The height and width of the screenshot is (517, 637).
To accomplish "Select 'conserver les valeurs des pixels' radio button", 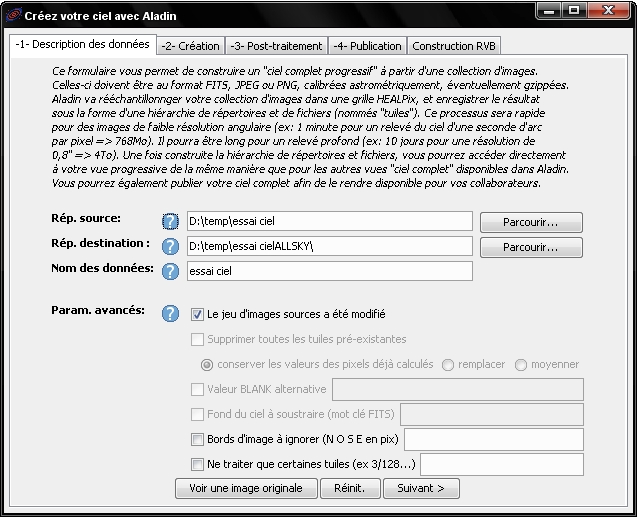I will tap(207, 365).
